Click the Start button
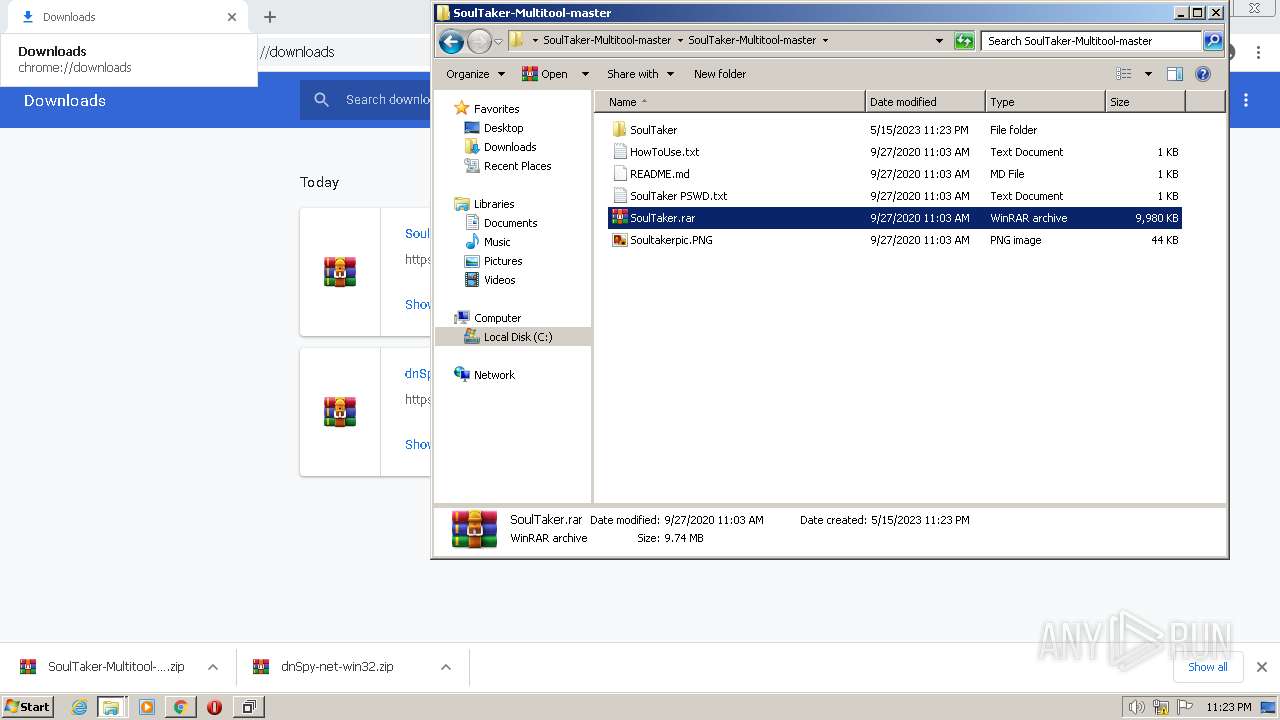The height and width of the screenshot is (720, 1280). pyautogui.click(x=28, y=707)
